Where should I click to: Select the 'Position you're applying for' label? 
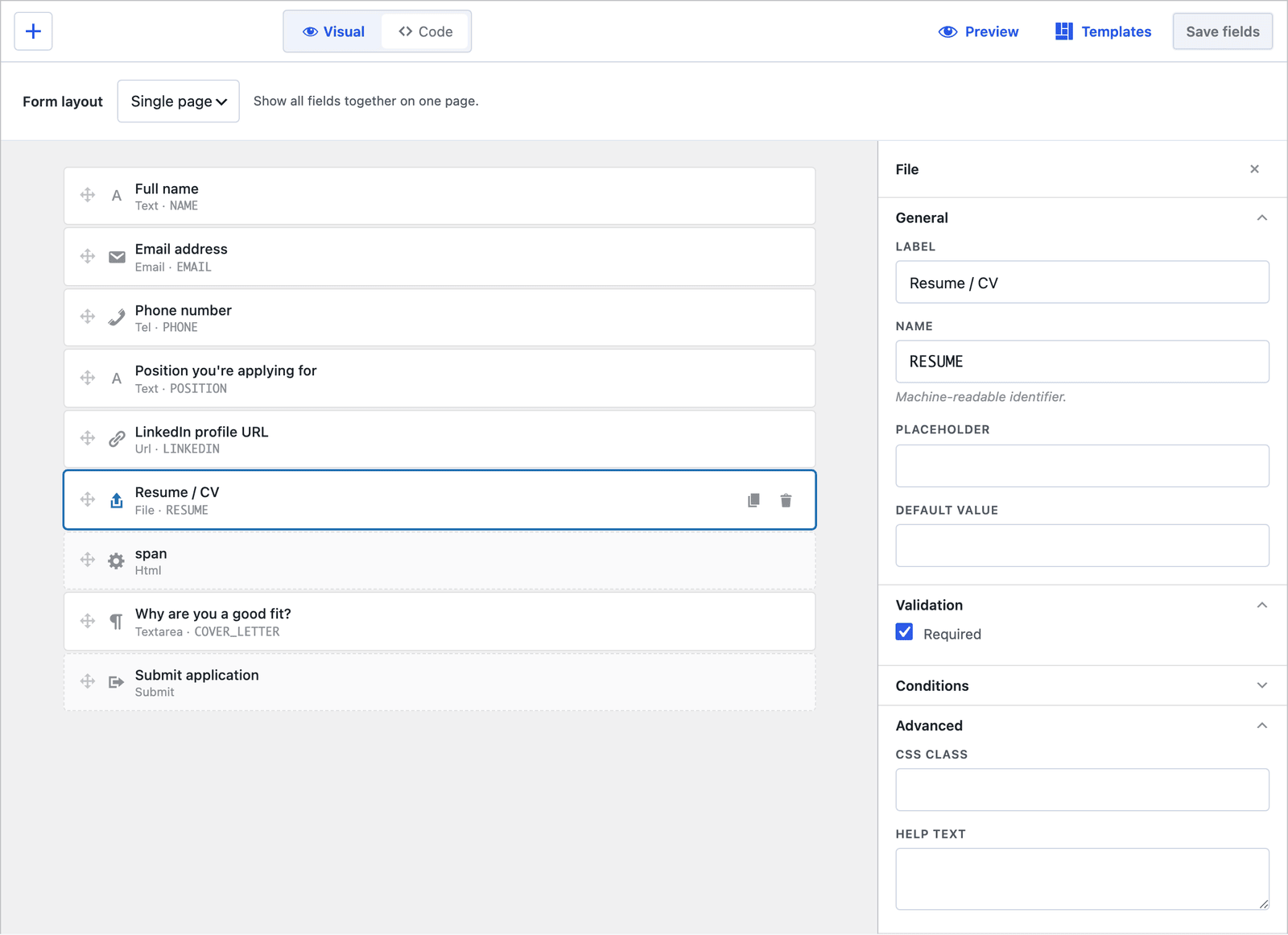coord(225,370)
